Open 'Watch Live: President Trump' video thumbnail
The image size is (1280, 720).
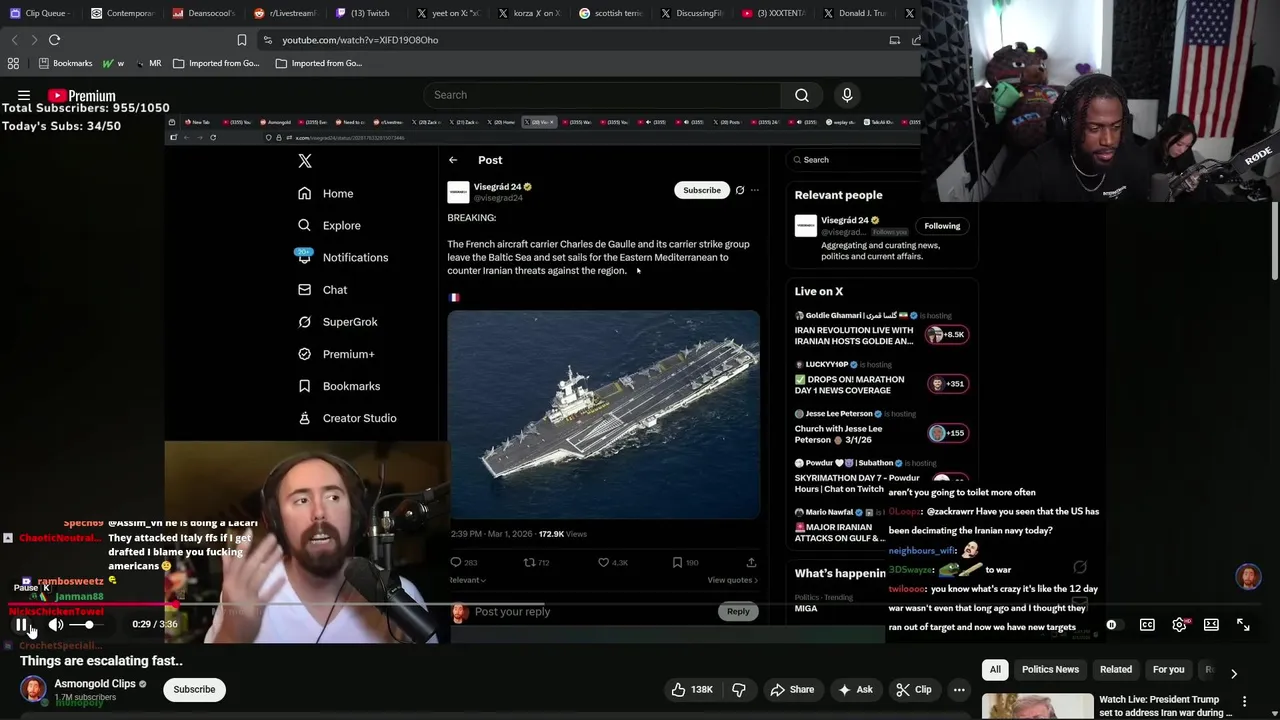coord(1037,706)
